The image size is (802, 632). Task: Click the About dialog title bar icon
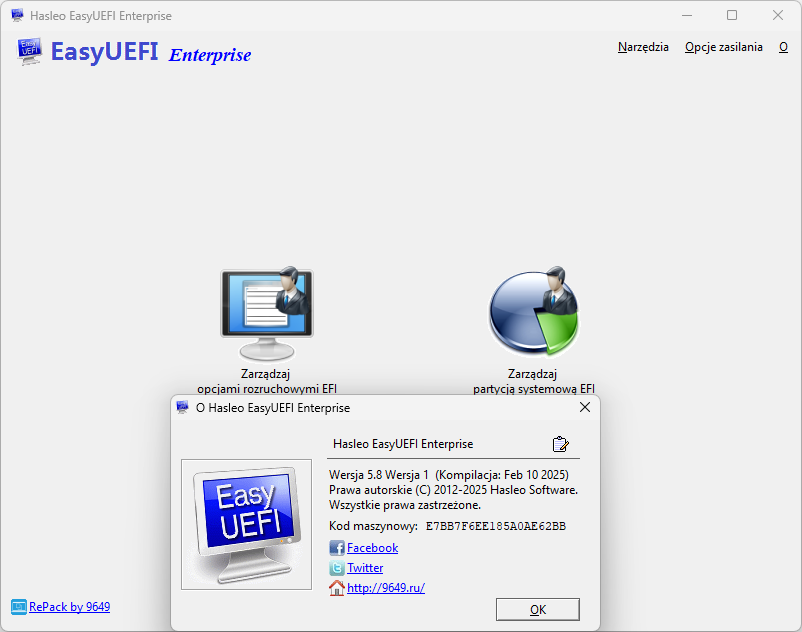[183, 408]
